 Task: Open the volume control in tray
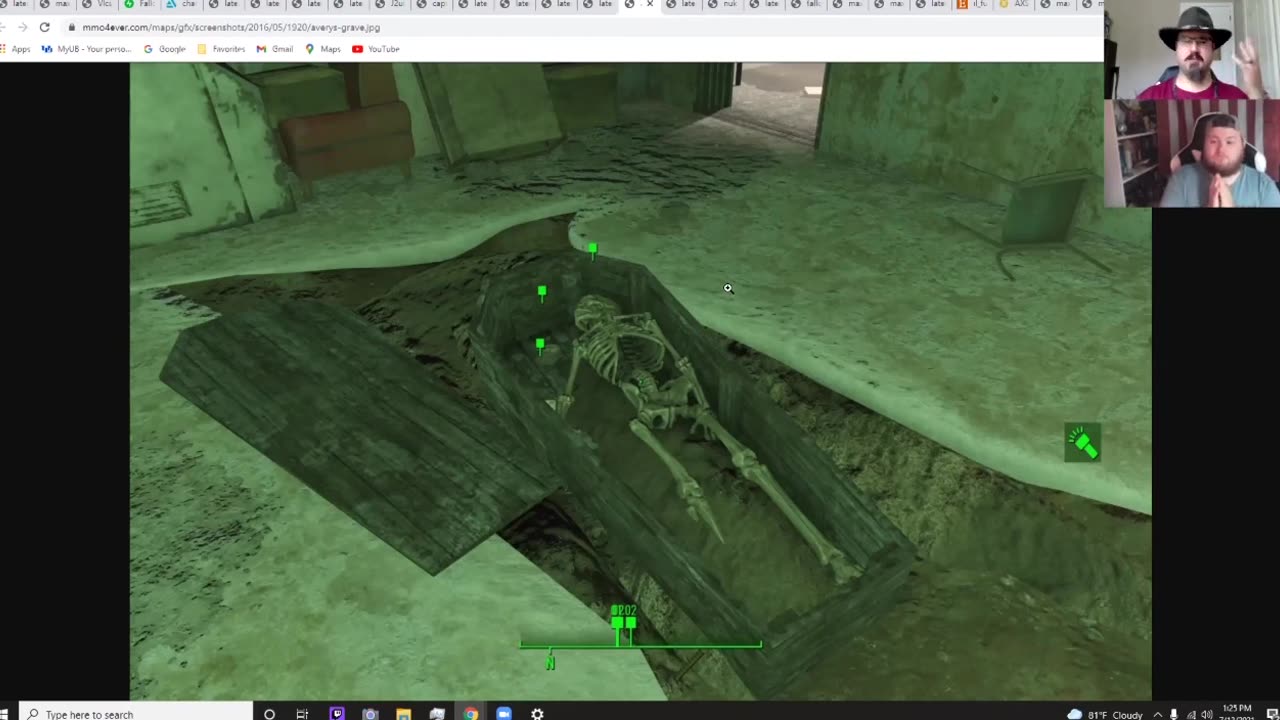(1207, 714)
